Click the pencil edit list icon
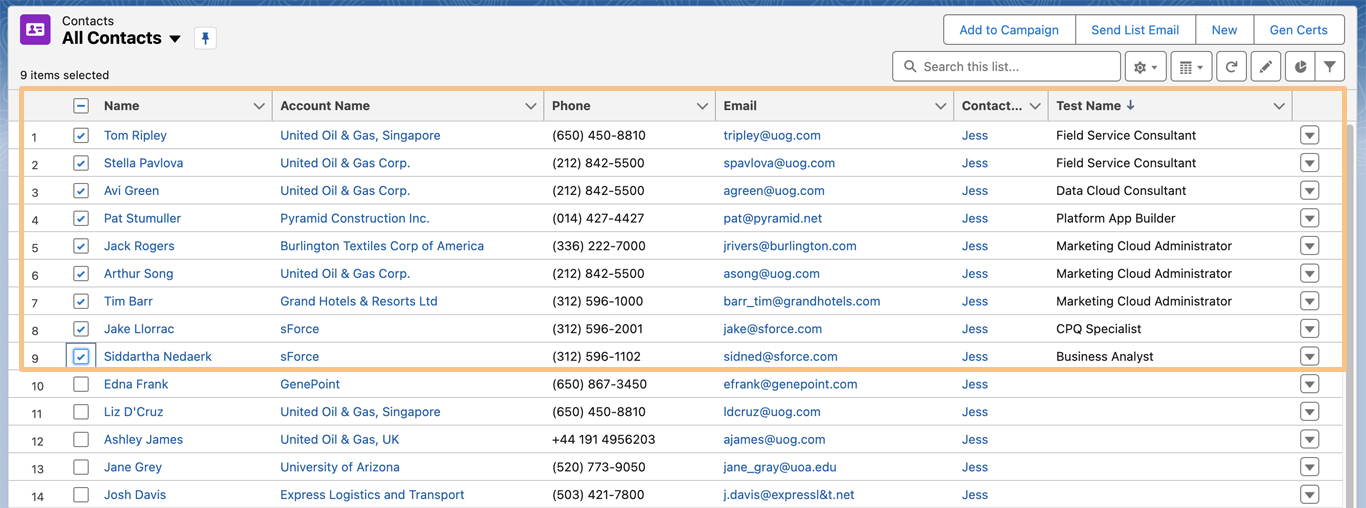The width and height of the screenshot is (1366, 508). (1266, 67)
